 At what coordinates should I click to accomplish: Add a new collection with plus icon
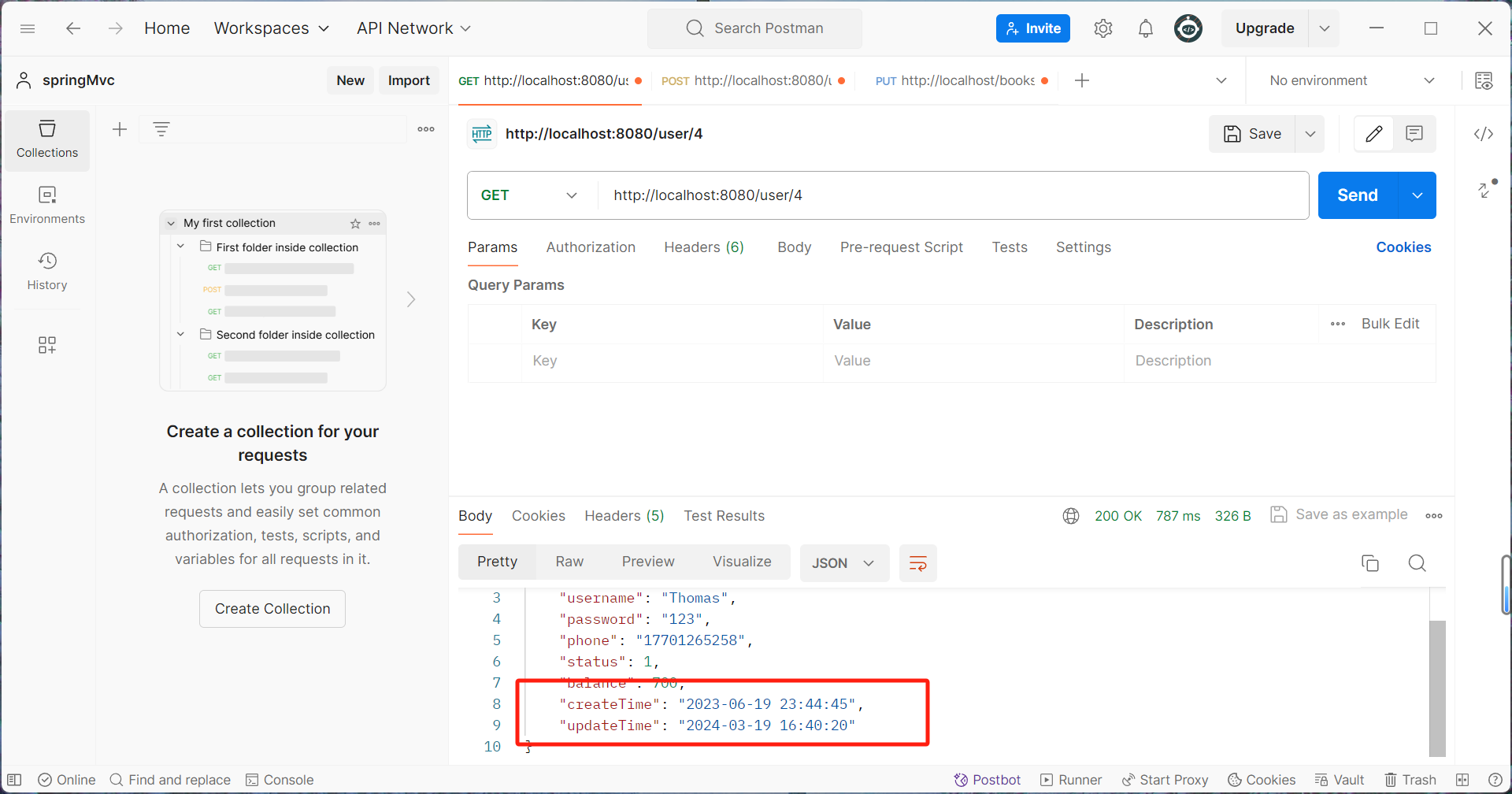pos(120,129)
